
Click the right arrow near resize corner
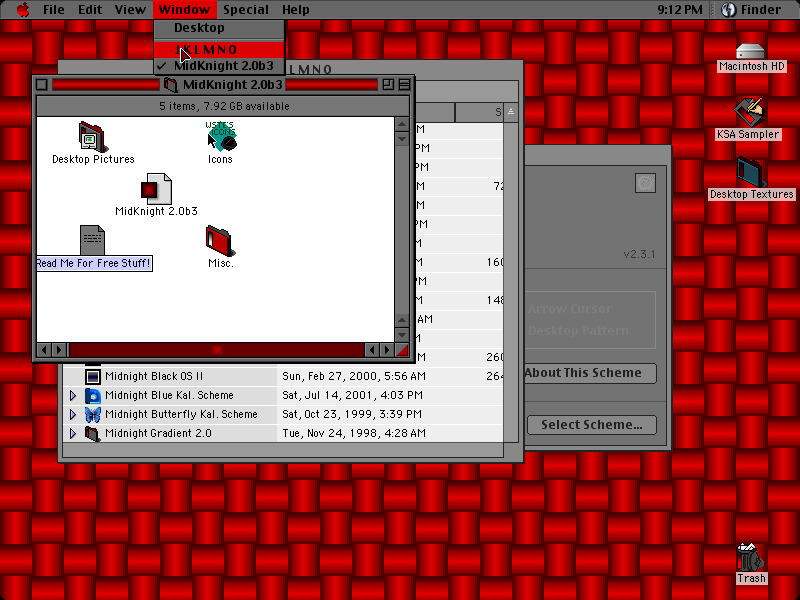click(x=387, y=350)
